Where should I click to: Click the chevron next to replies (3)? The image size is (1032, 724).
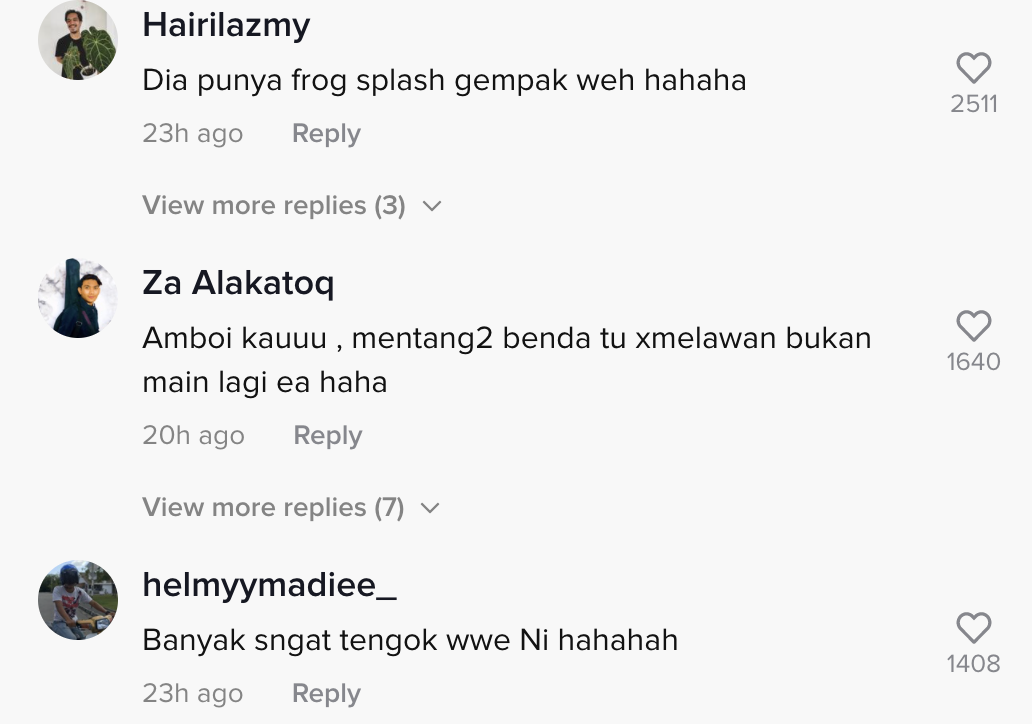click(432, 206)
